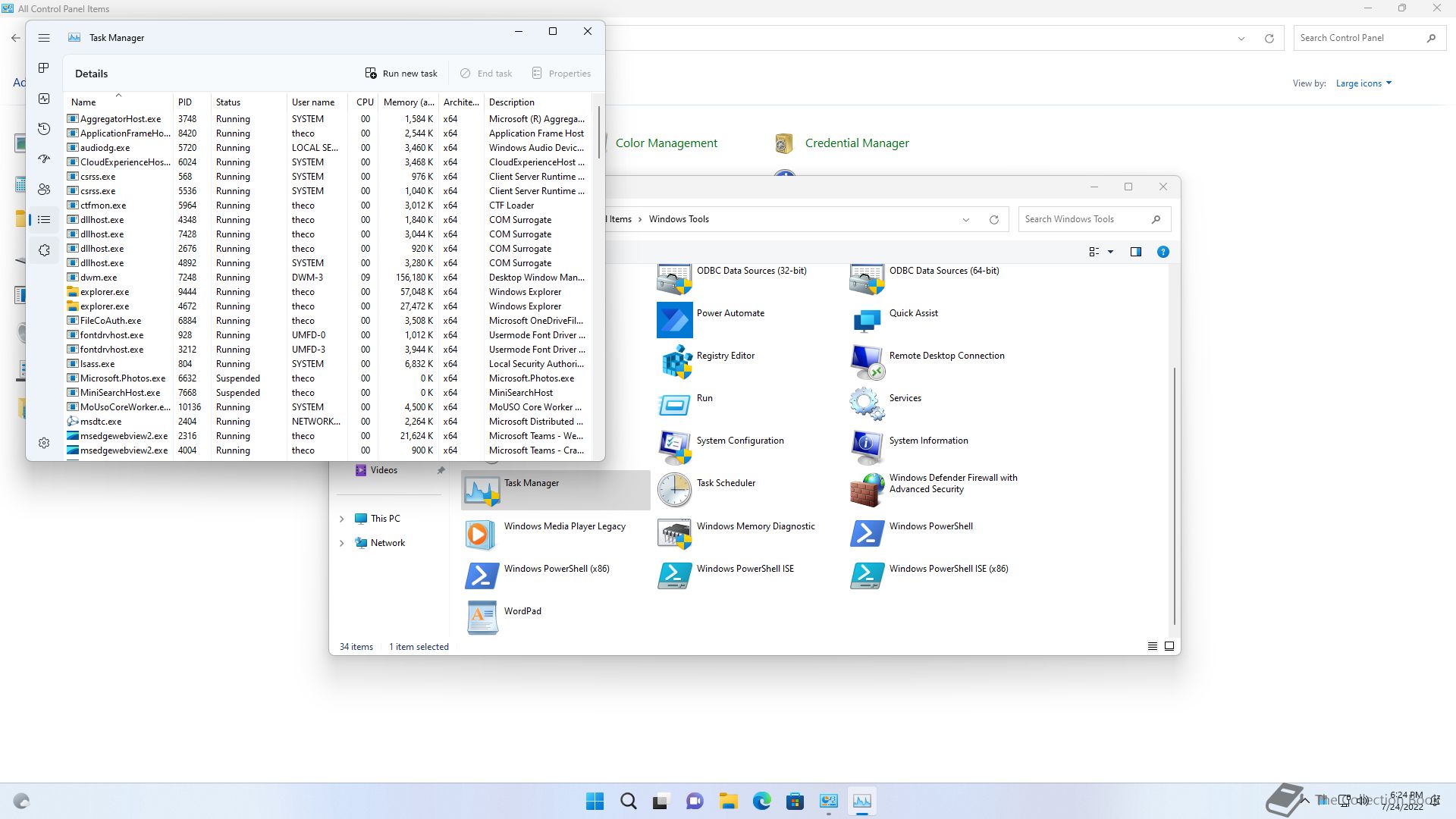Select the Run tool in Windows Tools
This screenshot has height=819, width=1456.
tap(686, 404)
